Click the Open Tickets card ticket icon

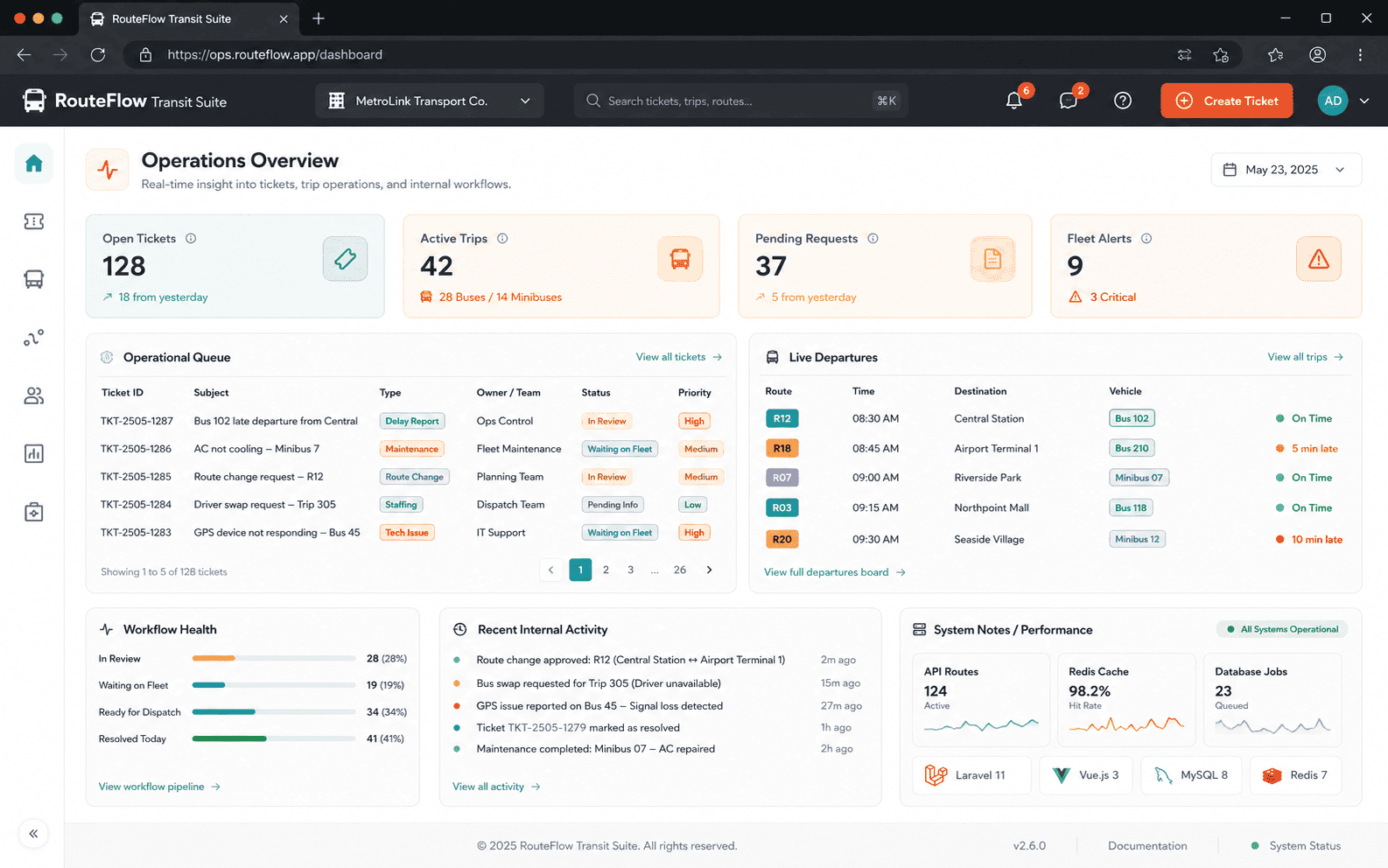(x=345, y=259)
